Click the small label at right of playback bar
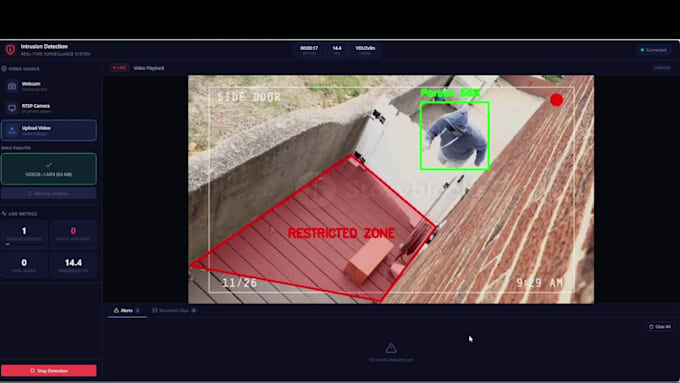Viewport: 680px width, 383px height. tap(662, 68)
